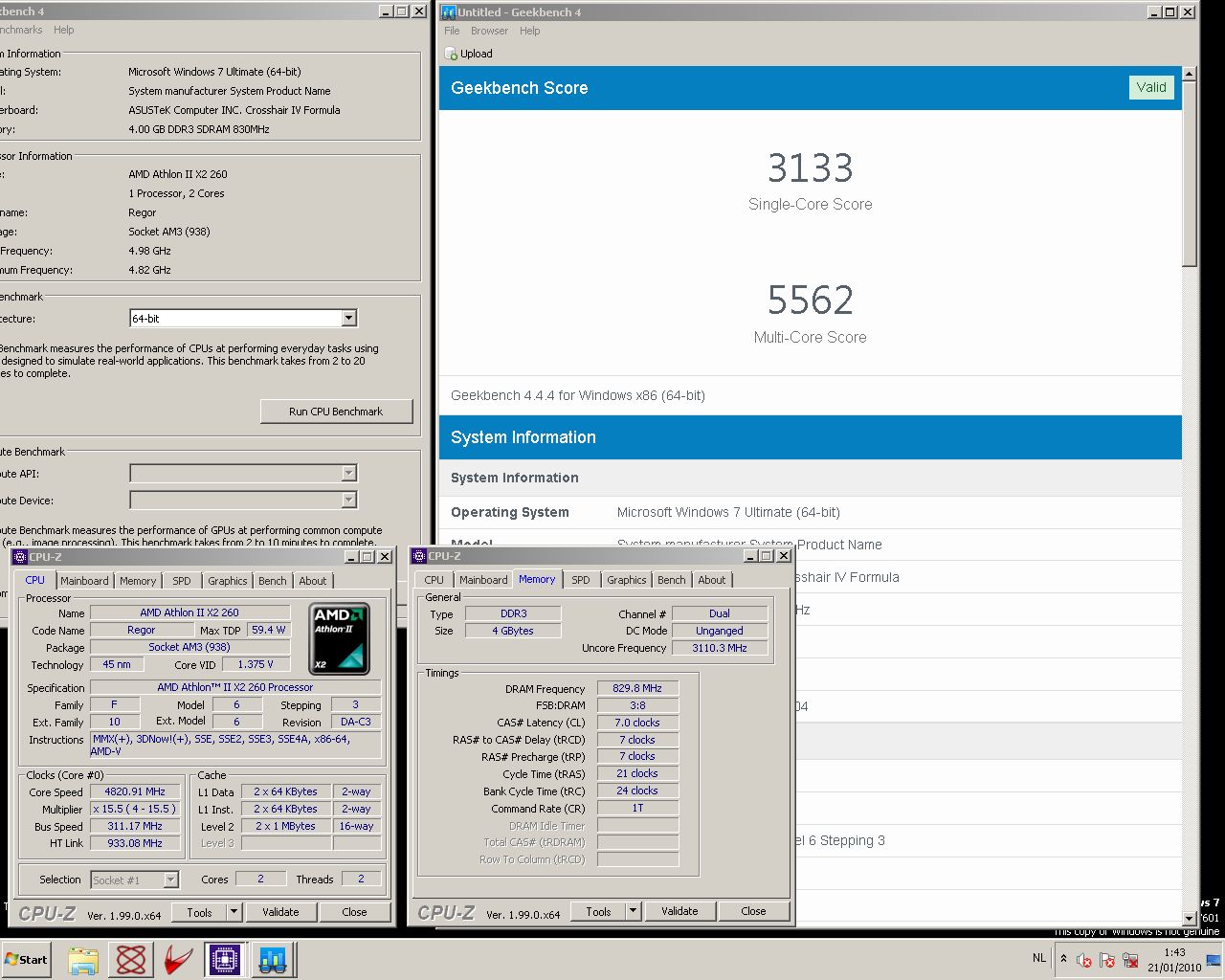1225x980 pixels.
Task: Open the File menu in Geekbench
Action: pos(452,31)
